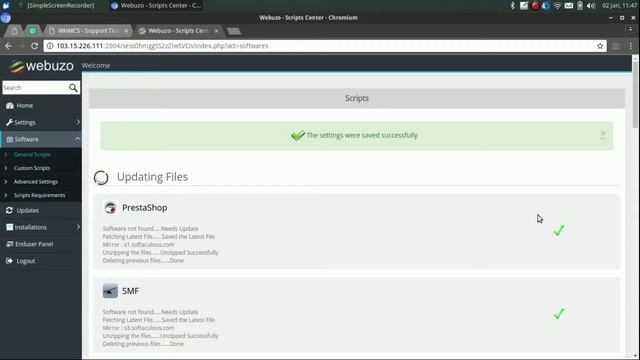The width and height of the screenshot is (640, 360).
Task: Click the PrestaShop script icon
Action: 110,207
